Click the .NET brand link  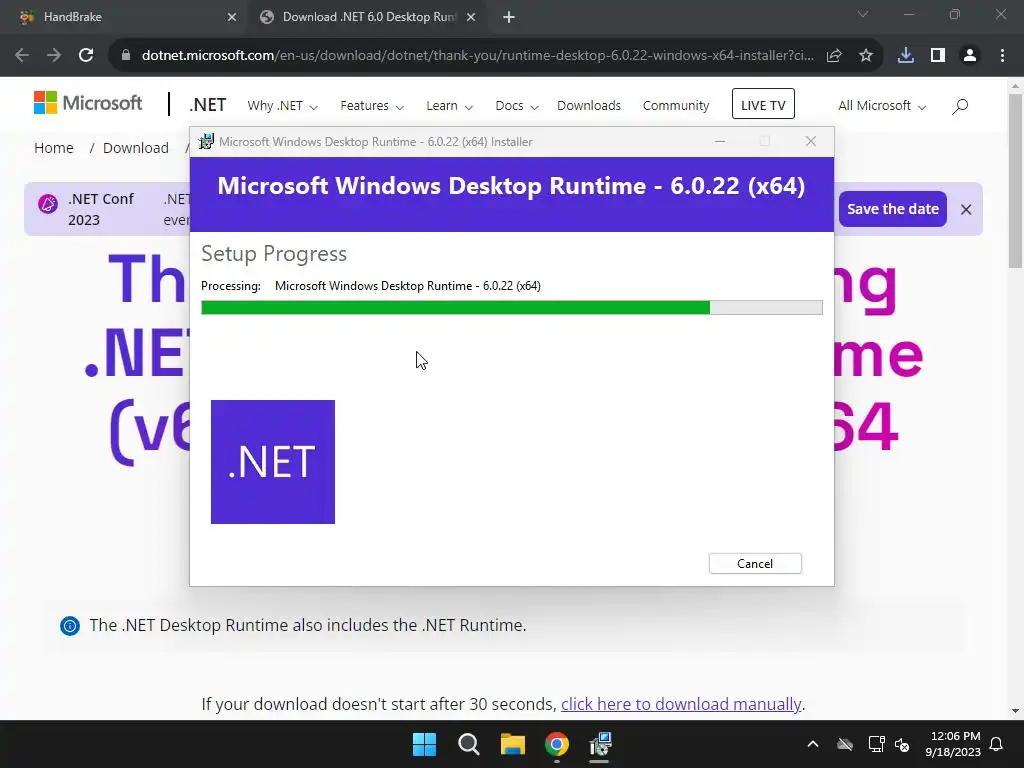coord(208,105)
